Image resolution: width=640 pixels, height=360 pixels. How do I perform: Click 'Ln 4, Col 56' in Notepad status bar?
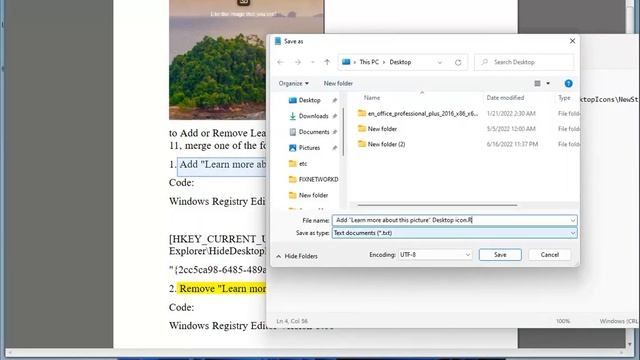tap(292, 321)
